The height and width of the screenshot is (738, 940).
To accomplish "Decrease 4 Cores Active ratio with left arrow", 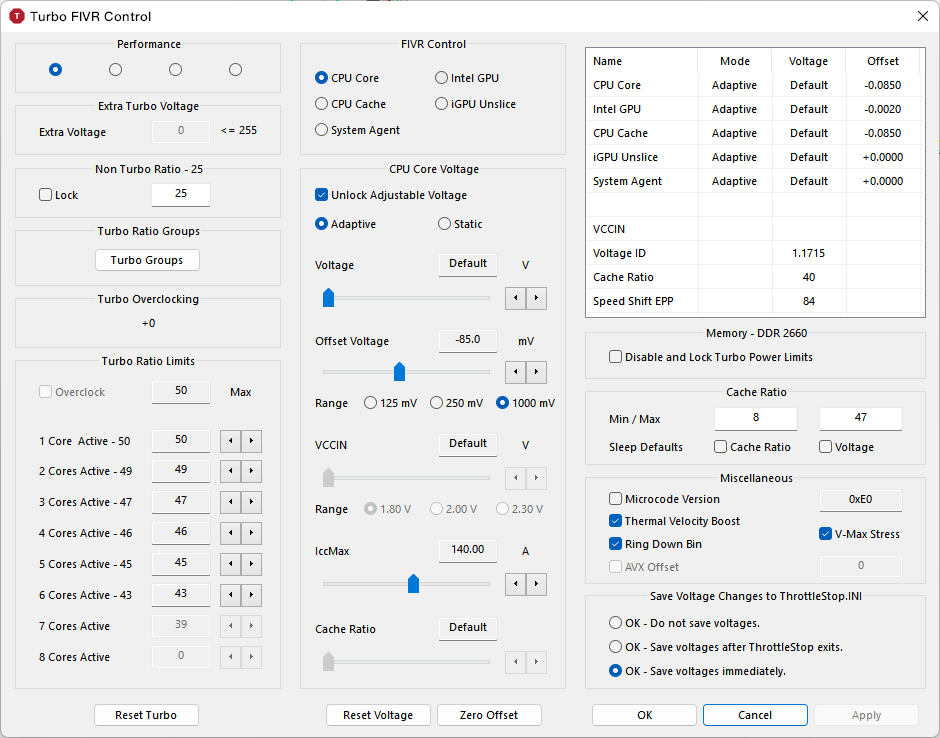I will 231,533.
